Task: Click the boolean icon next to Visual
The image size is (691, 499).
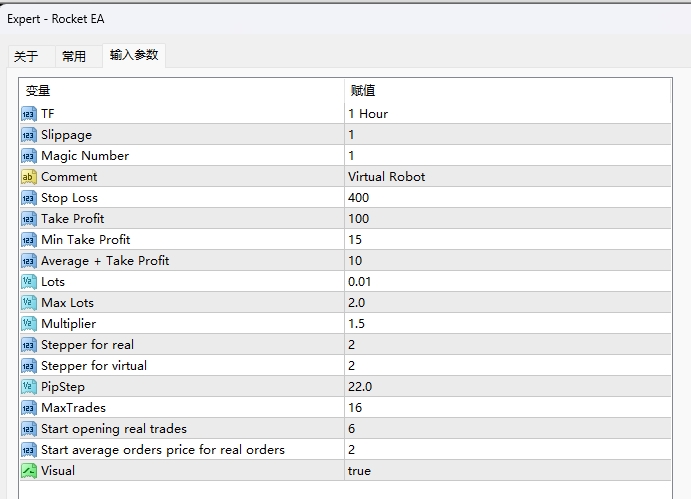Action: pos(28,471)
